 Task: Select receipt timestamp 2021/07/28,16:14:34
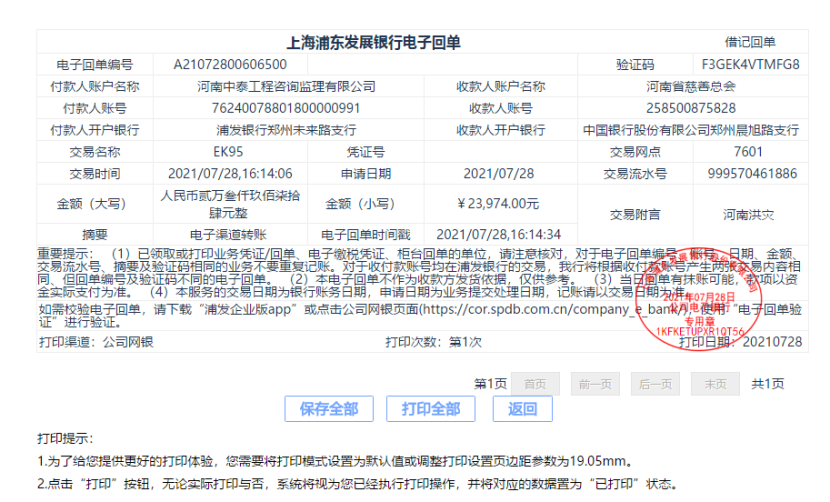(x=499, y=235)
